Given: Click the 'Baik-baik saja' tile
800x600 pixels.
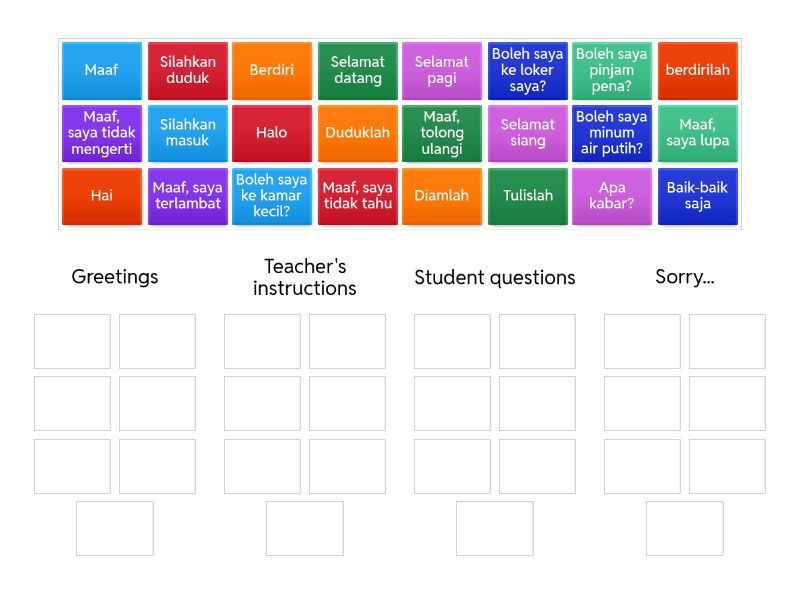Looking at the screenshot, I should [x=697, y=196].
